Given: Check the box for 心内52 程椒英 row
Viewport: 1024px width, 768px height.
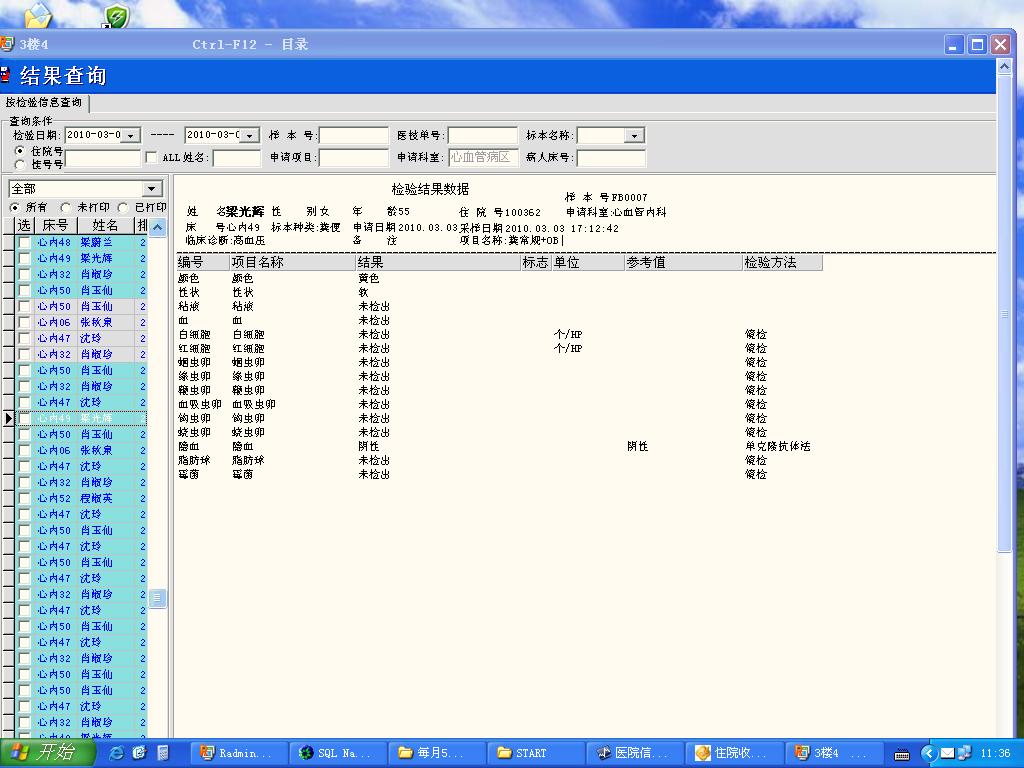Looking at the screenshot, I should [x=24, y=498].
